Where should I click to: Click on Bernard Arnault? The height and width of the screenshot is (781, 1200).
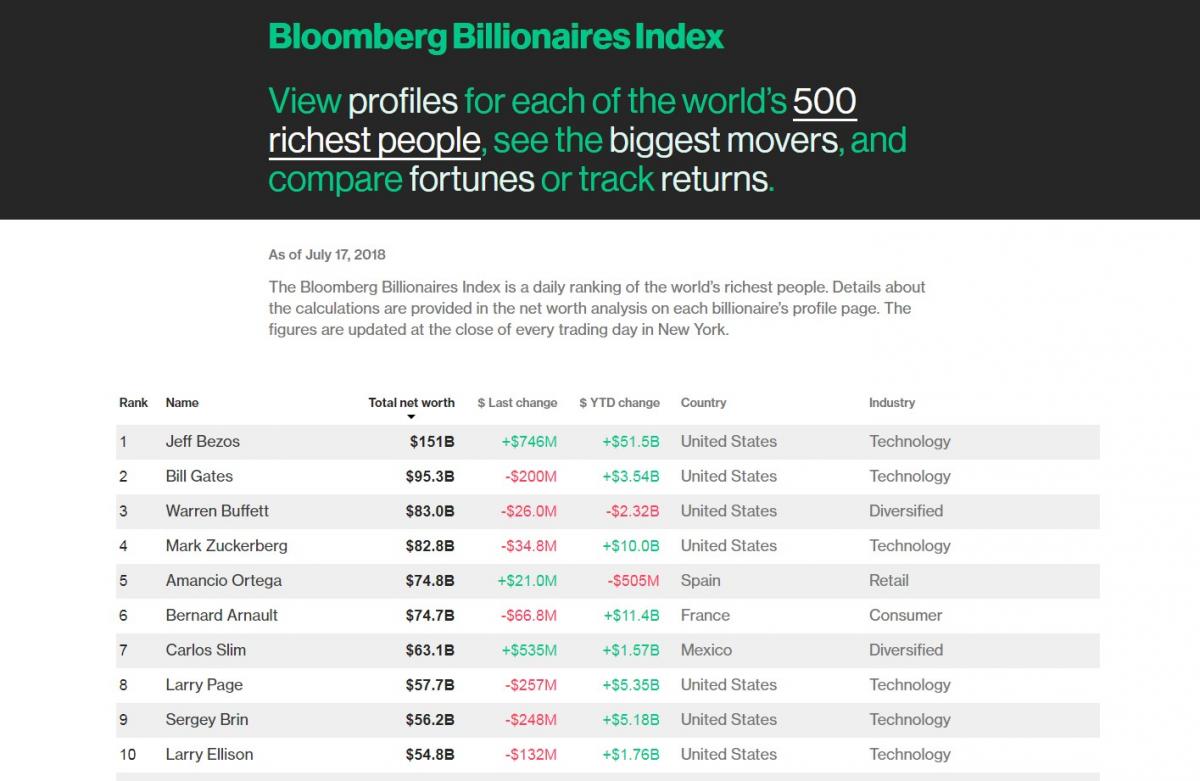click(222, 615)
